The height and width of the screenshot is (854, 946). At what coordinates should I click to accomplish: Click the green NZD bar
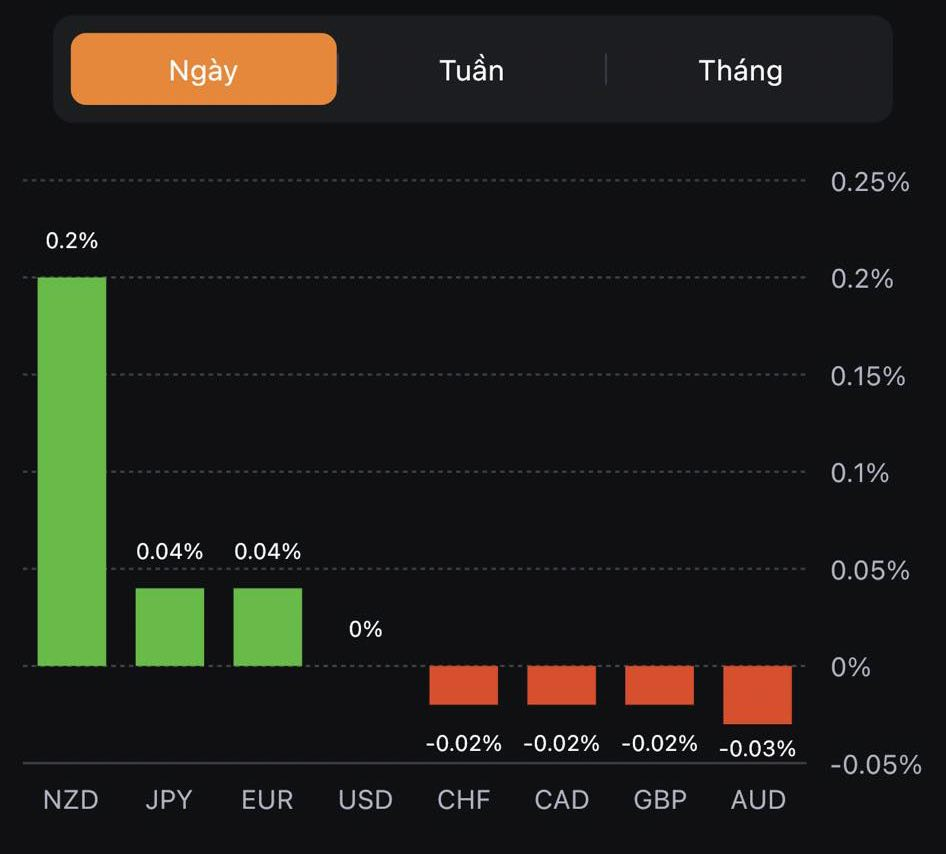[x=72, y=470]
